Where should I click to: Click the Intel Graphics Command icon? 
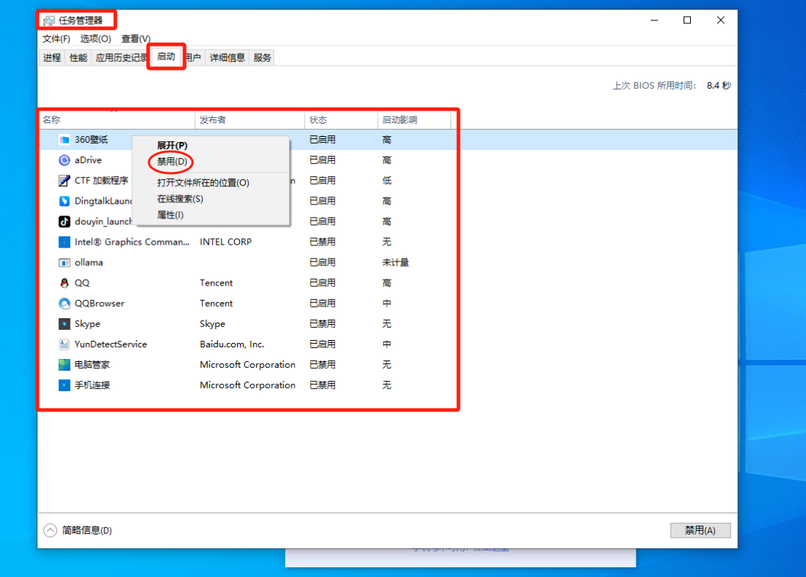point(64,242)
